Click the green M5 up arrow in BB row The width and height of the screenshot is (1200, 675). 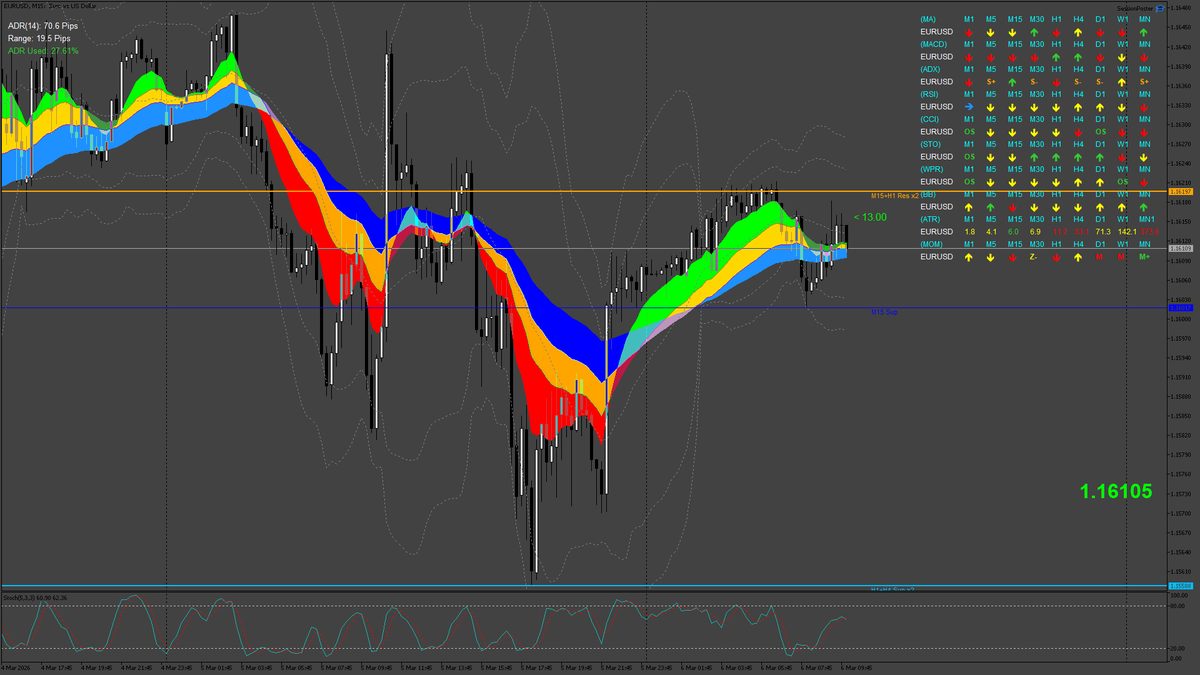tap(991, 207)
